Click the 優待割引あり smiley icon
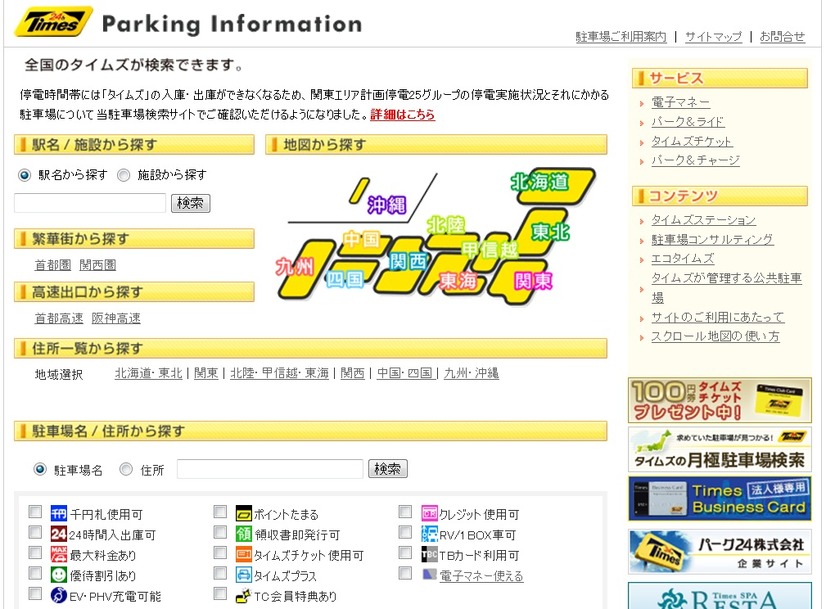This screenshot has height=609, width=826. 58,575
